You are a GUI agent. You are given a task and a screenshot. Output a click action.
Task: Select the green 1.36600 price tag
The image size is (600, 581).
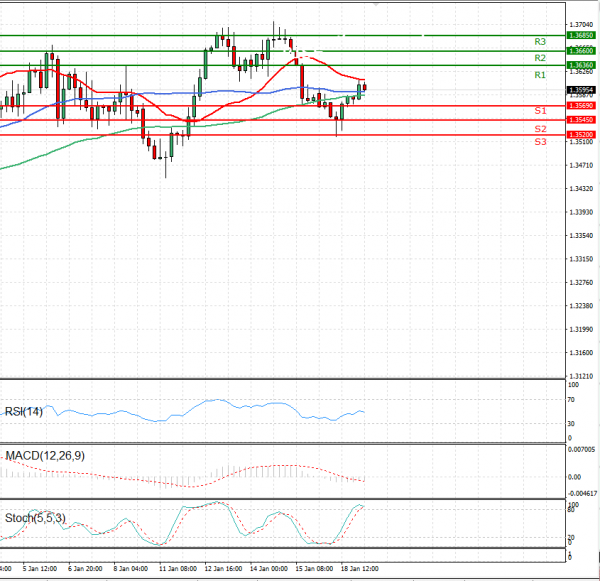point(581,51)
